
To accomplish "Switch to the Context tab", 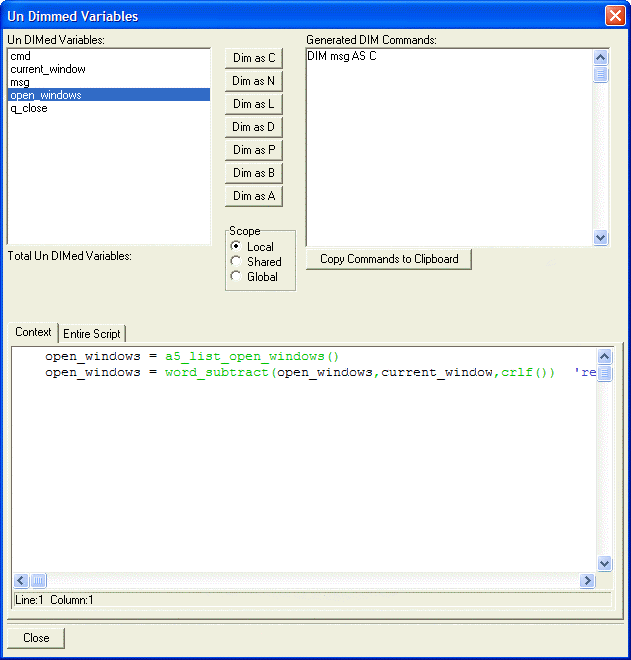I will [33, 332].
